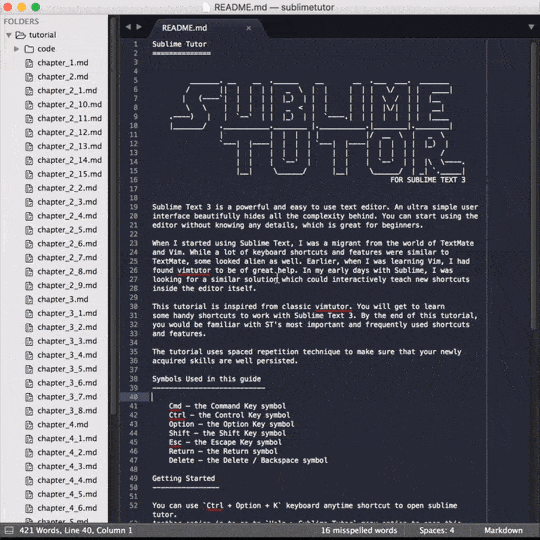Open chapter_3_8.md in sidebar

point(67,411)
